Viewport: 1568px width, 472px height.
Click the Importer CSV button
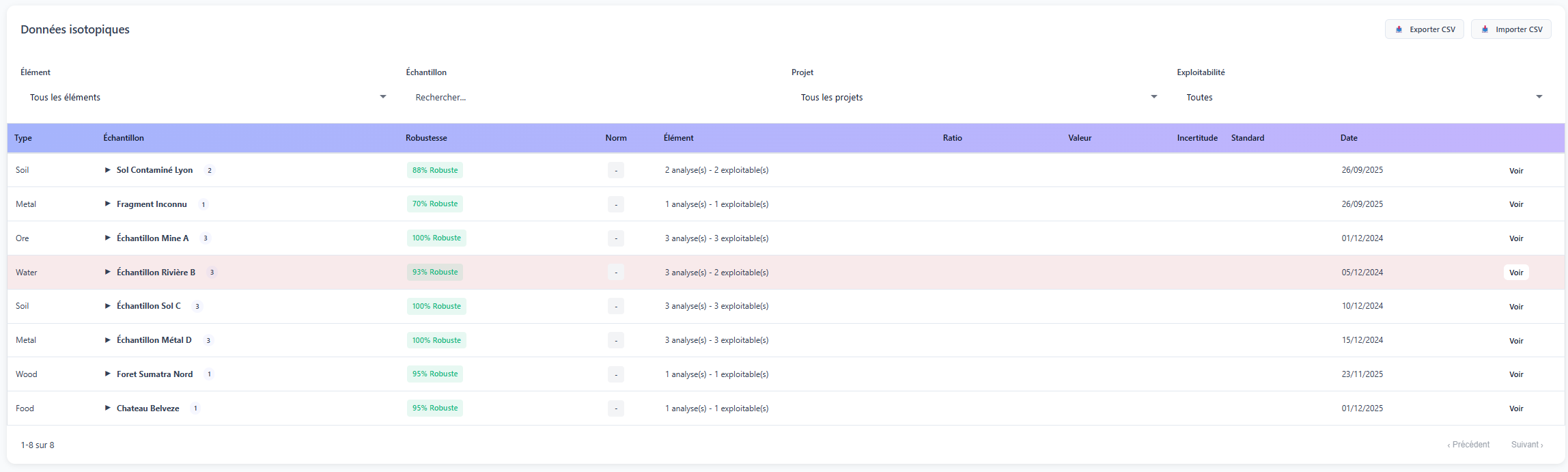(1511, 29)
